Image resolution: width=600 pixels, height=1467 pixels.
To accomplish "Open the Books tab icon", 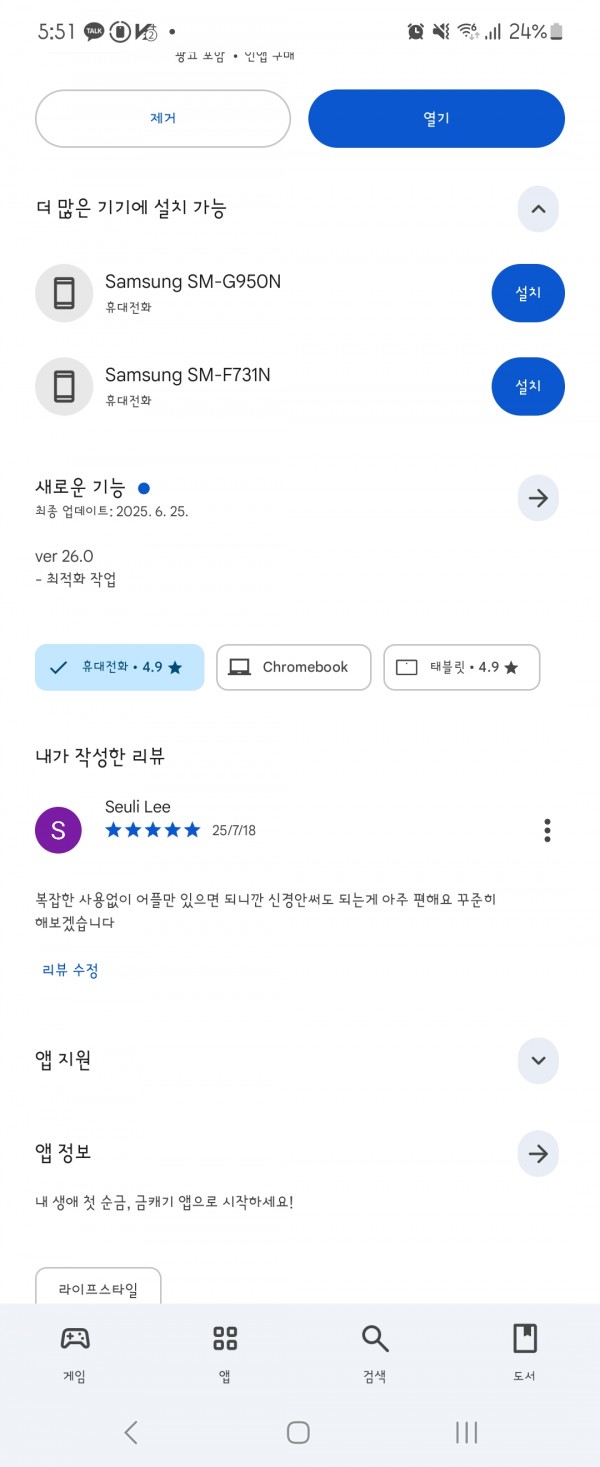I will tap(525, 1338).
